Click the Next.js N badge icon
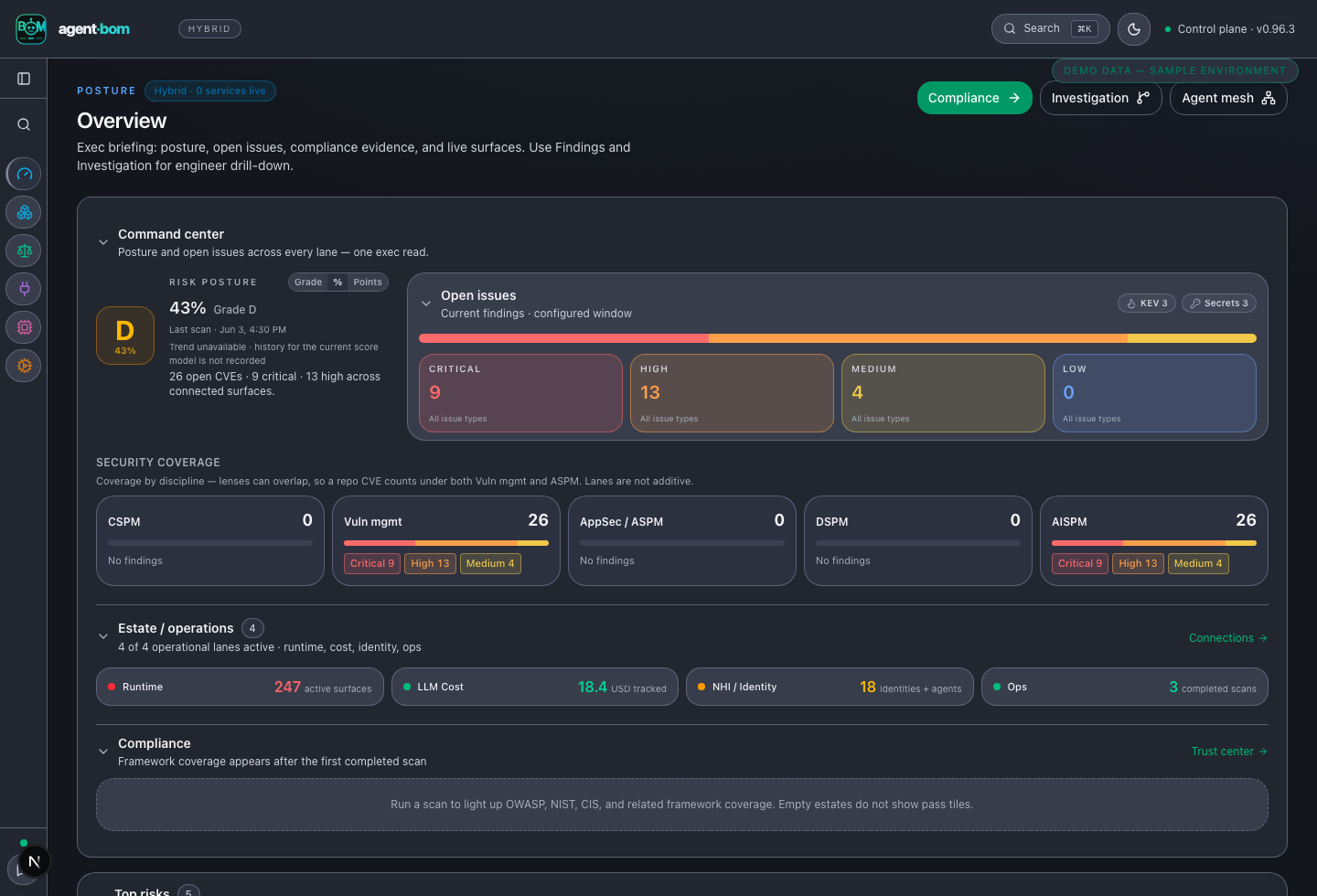1317x896 pixels. [35, 861]
